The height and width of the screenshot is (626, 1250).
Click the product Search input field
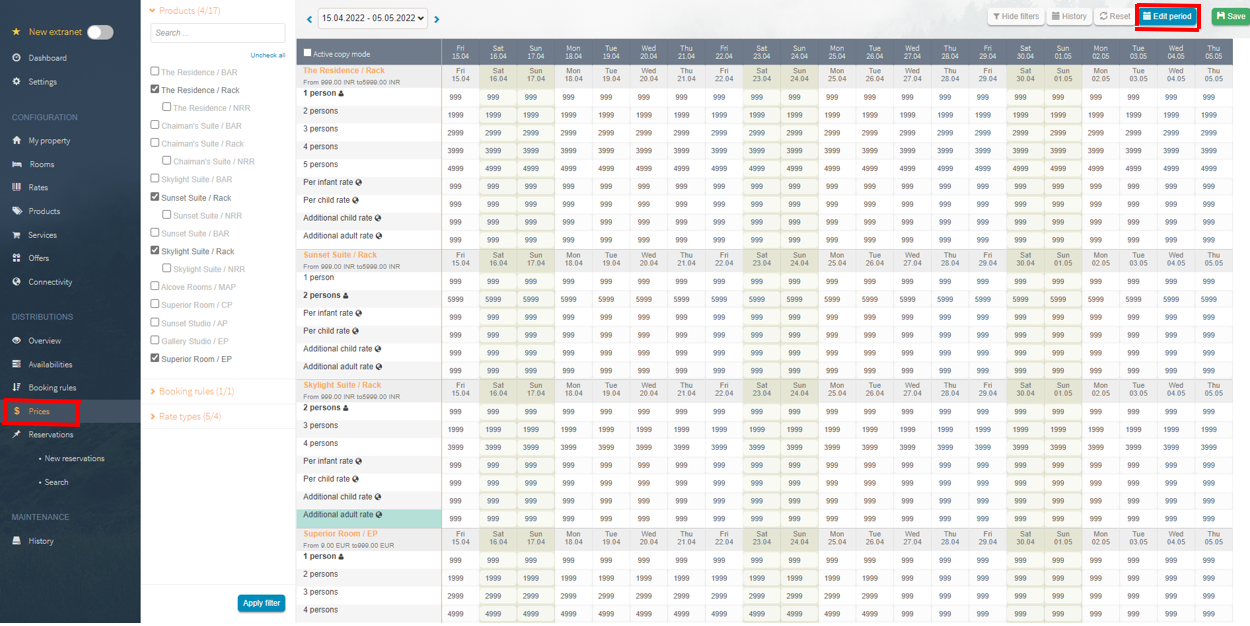pyautogui.click(x=217, y=33)
